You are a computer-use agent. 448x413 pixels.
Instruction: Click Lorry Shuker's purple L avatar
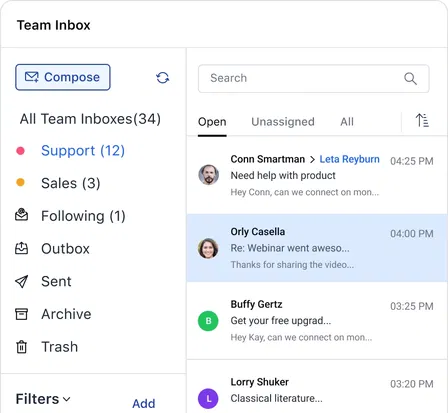[208, 398]
